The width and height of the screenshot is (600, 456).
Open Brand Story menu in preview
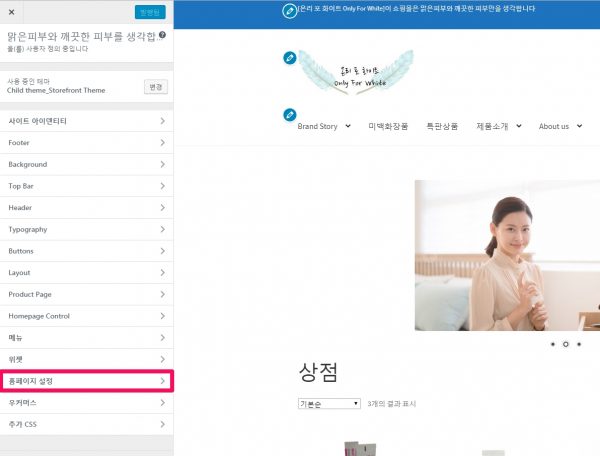point(317,126)
